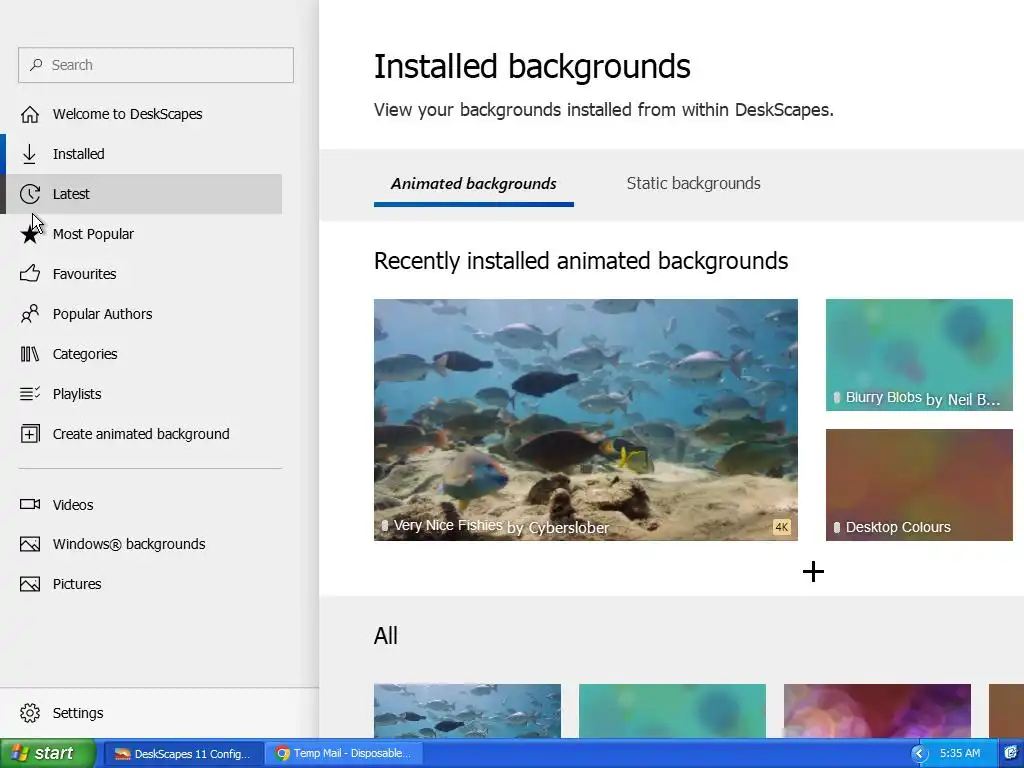Click the download arrow icon for Installed
The image size is (1024, 768).
tap(29, 154)
